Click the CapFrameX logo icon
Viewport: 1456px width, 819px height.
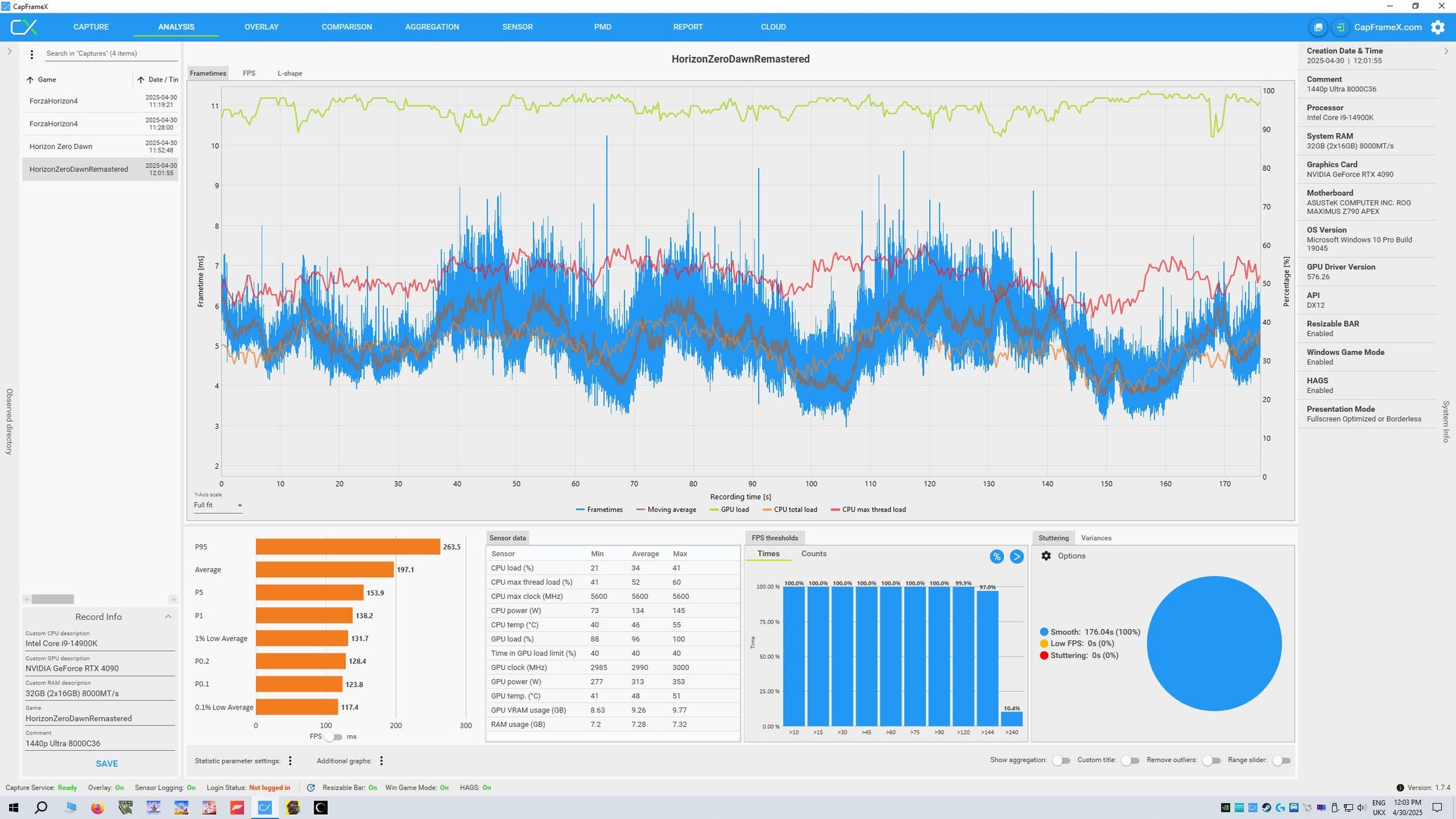coord(23,27)
